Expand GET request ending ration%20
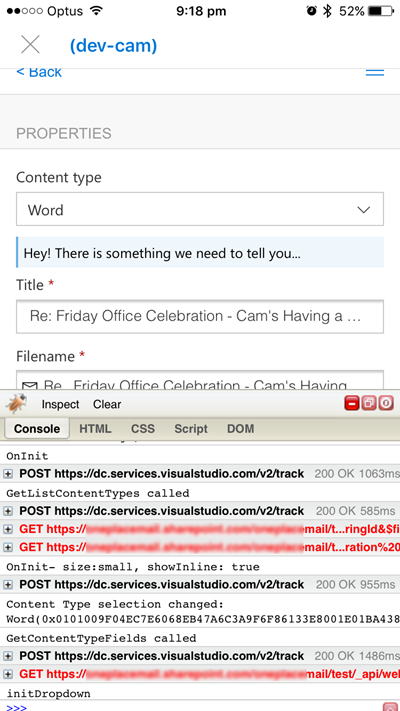 (8, 547)
